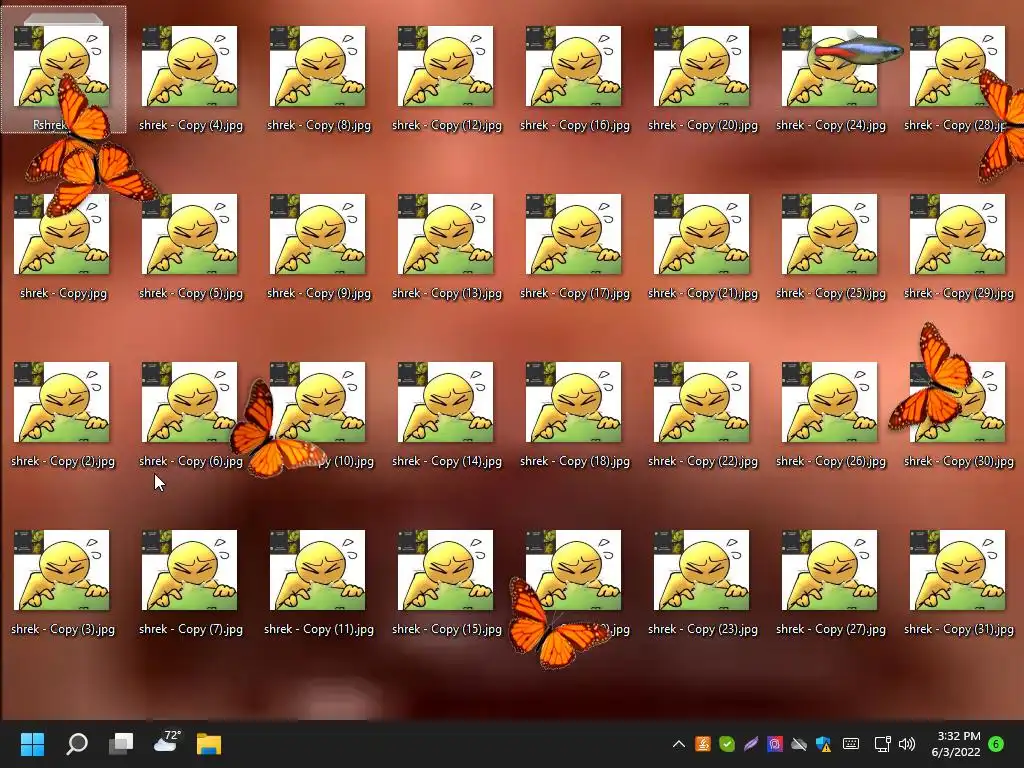This screenshot has height=768, width=1024.
Task: Click shrek - Copy (26).jpg thumbnail
Action: point(829,403)
